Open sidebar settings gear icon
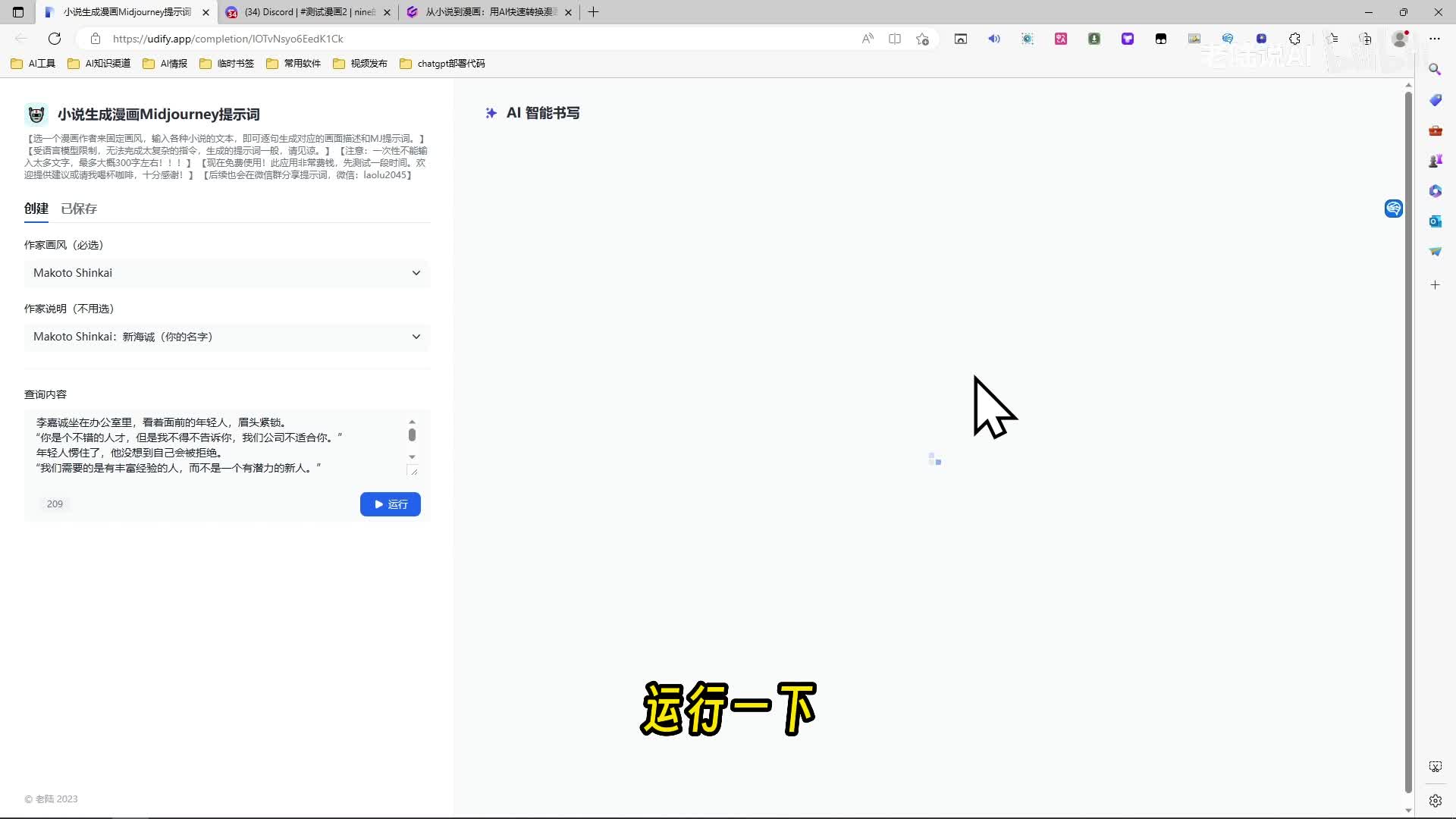 1435,801
